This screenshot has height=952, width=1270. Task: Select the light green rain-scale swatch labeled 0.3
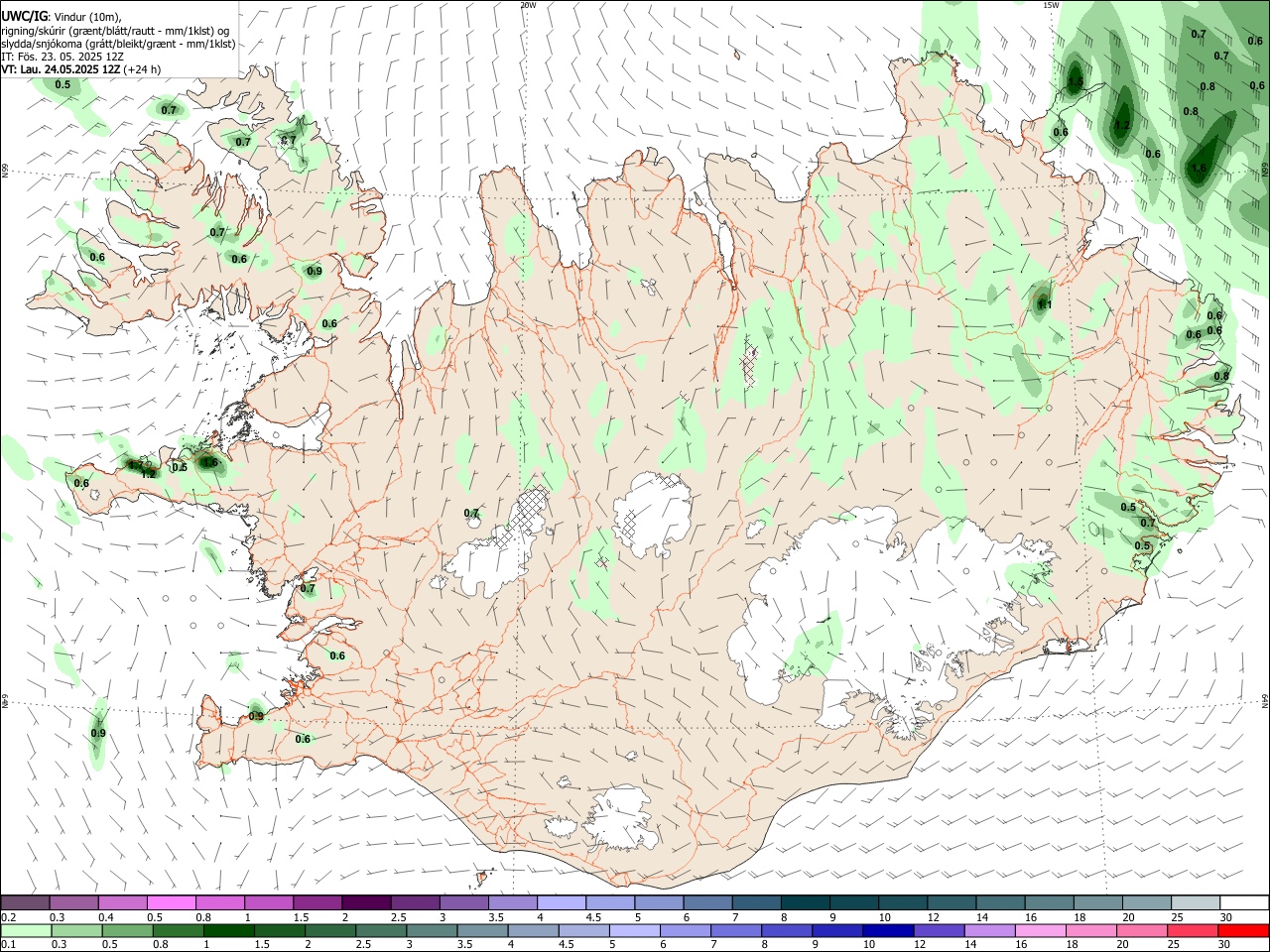(77, 930)
